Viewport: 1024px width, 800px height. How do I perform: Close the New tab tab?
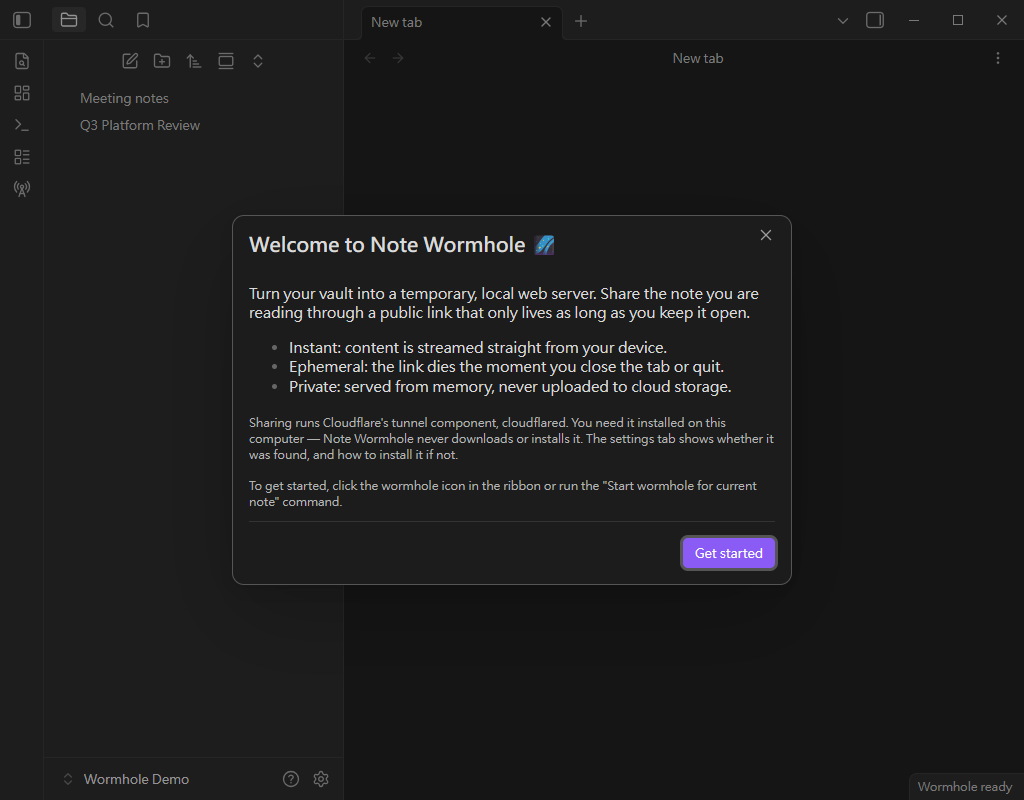tap(546, 22)
